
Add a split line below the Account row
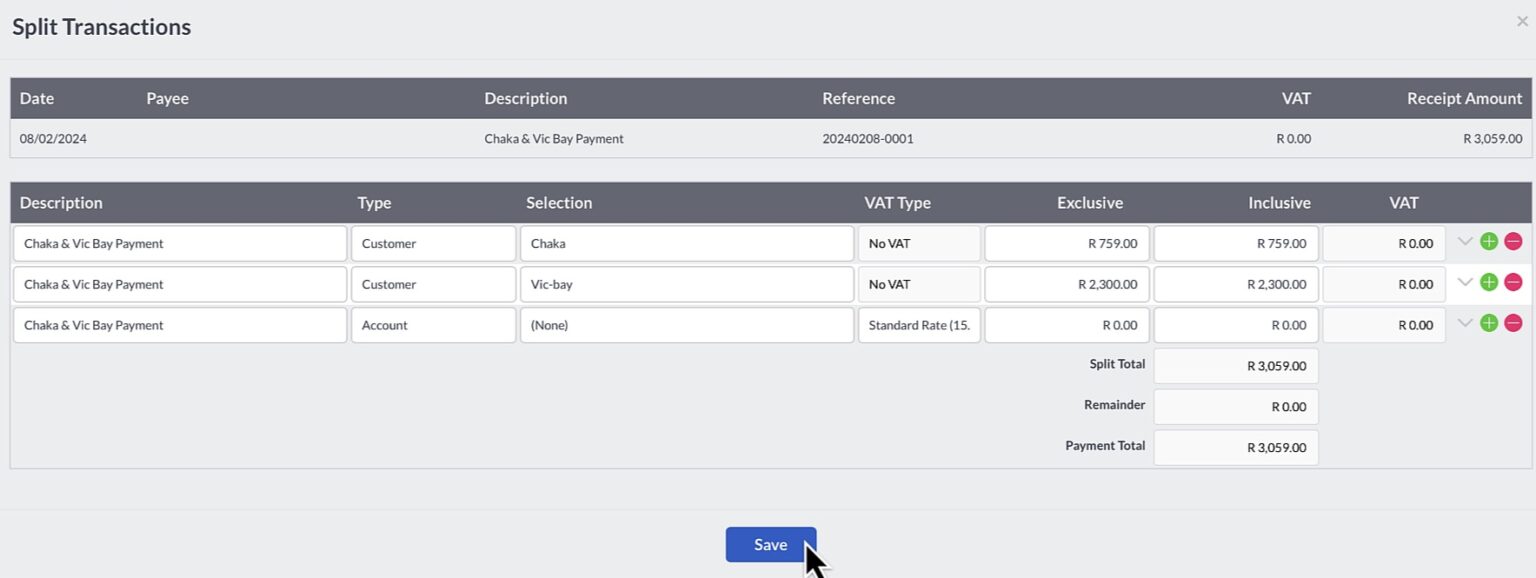click(x=1489, y=323)
